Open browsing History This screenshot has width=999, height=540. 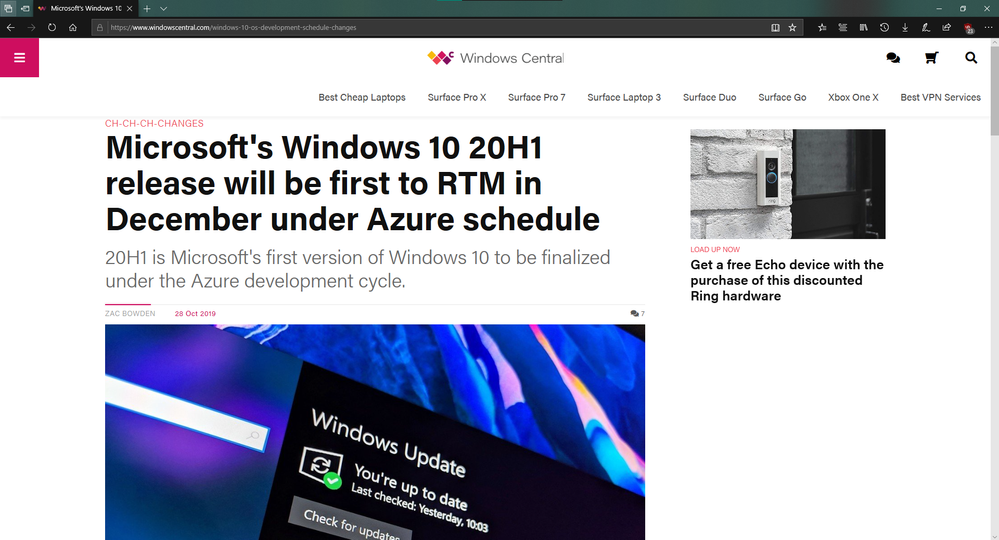point(884,27)
